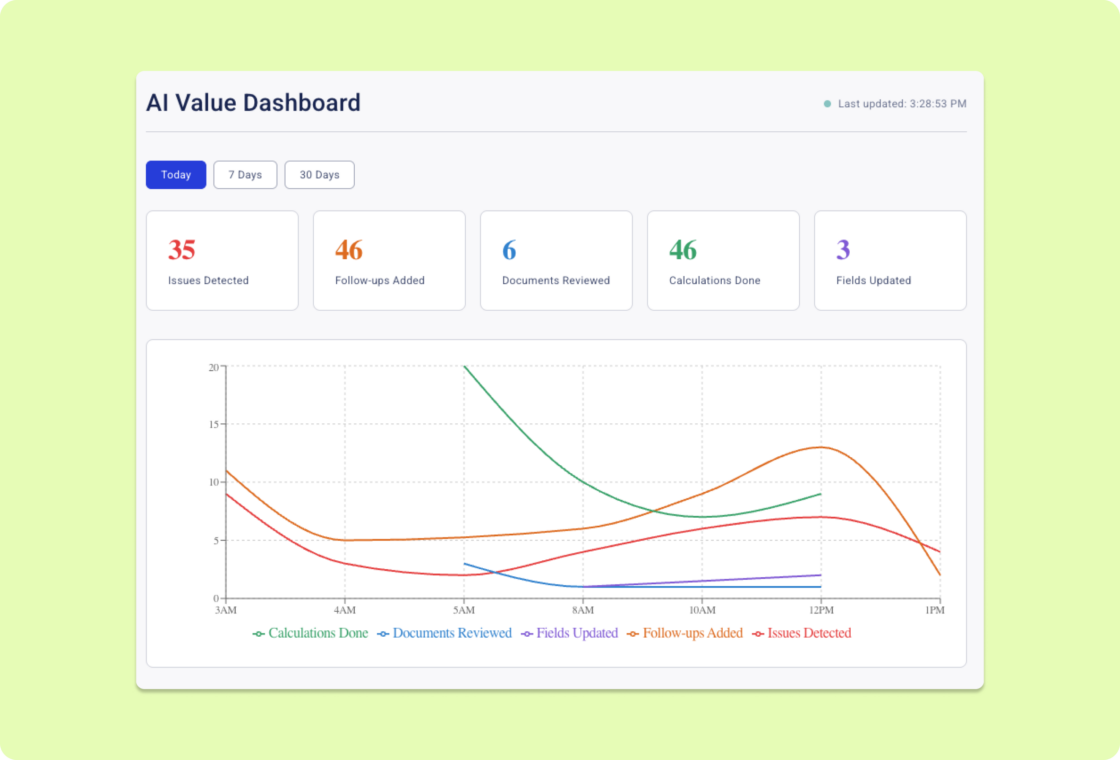Click the orange Follow-ups peak at 12PM

tap(820, 447)
